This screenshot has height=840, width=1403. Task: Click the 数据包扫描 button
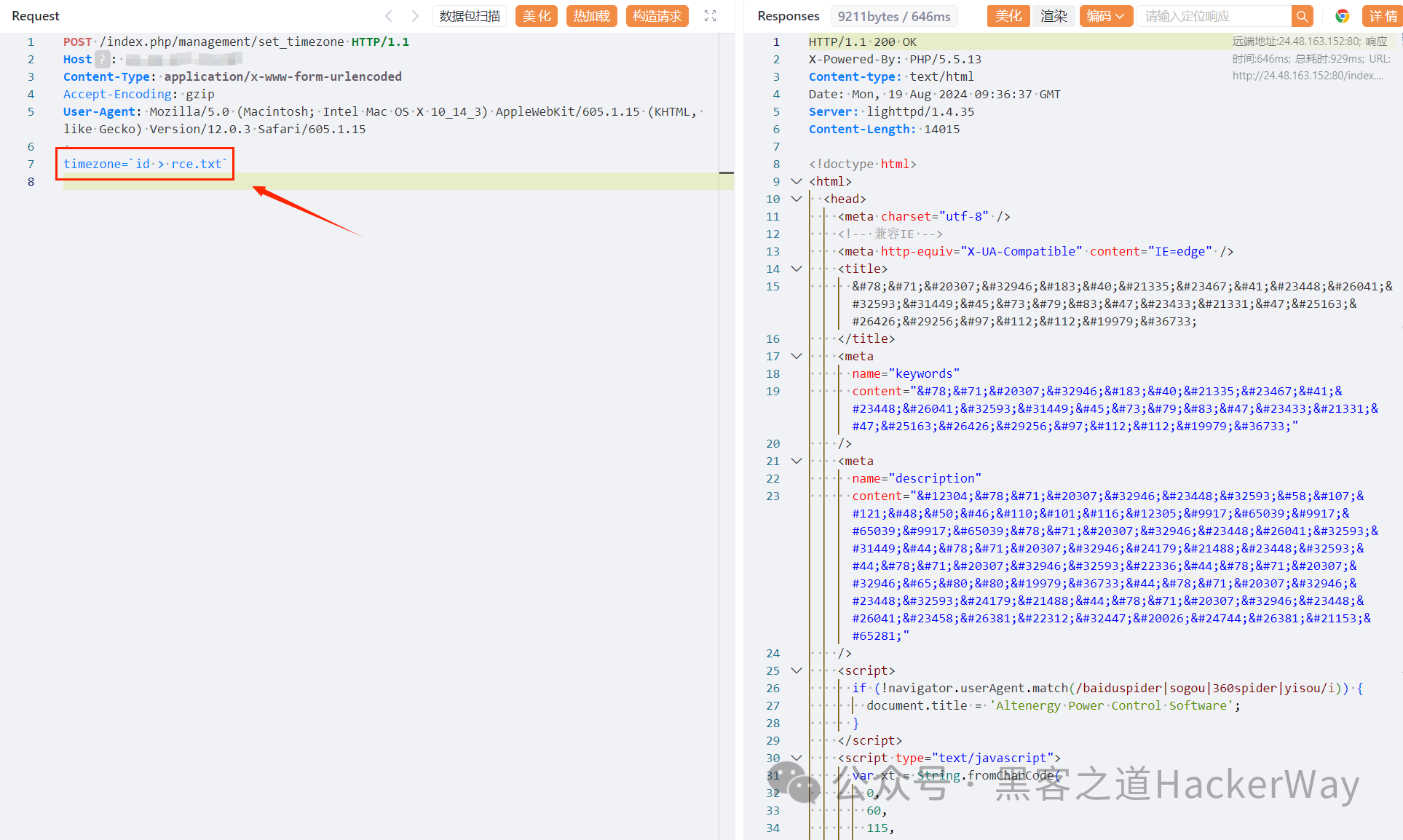pos(470,16)
